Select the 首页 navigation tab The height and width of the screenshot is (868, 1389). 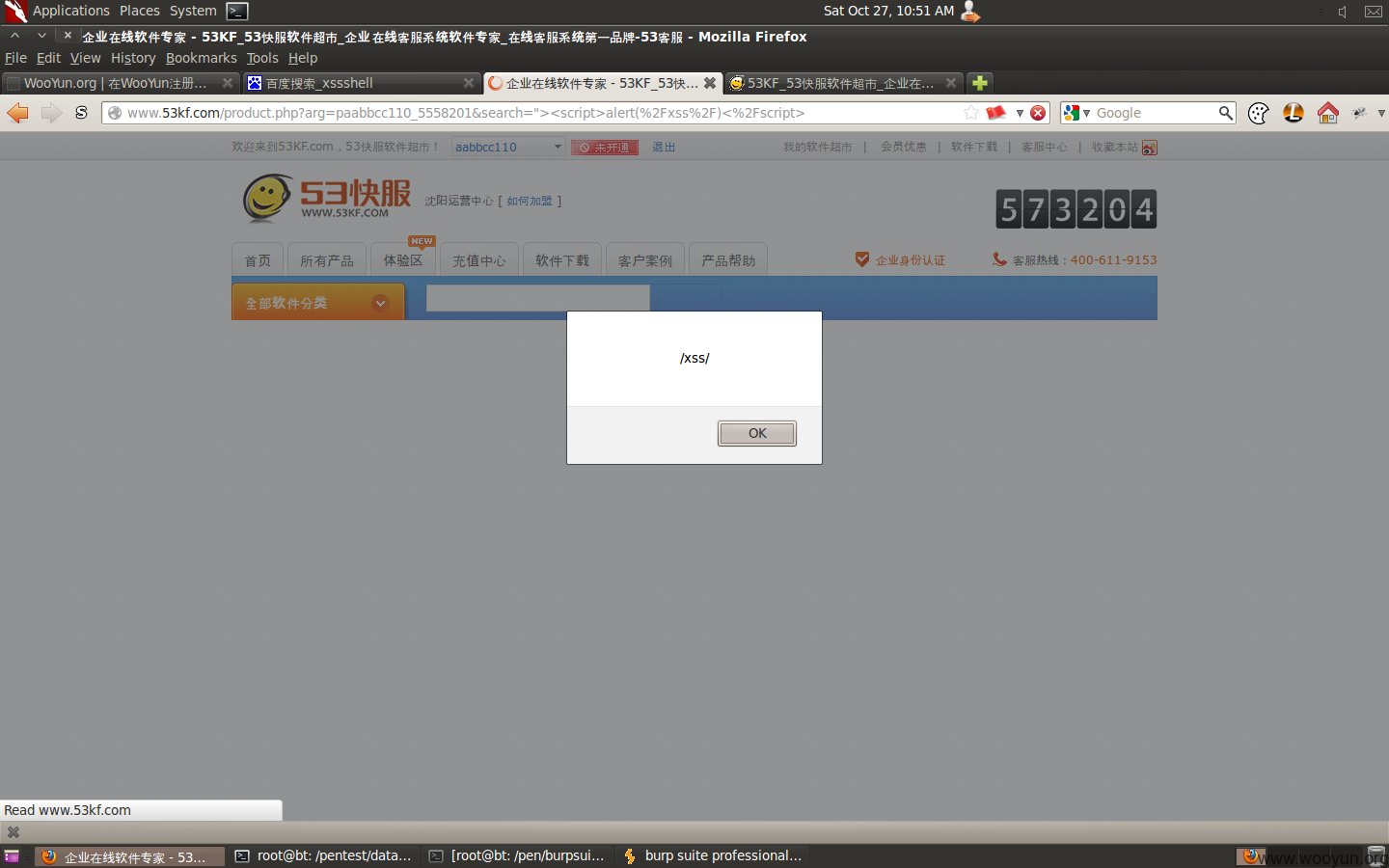click(x=258, y=260)
